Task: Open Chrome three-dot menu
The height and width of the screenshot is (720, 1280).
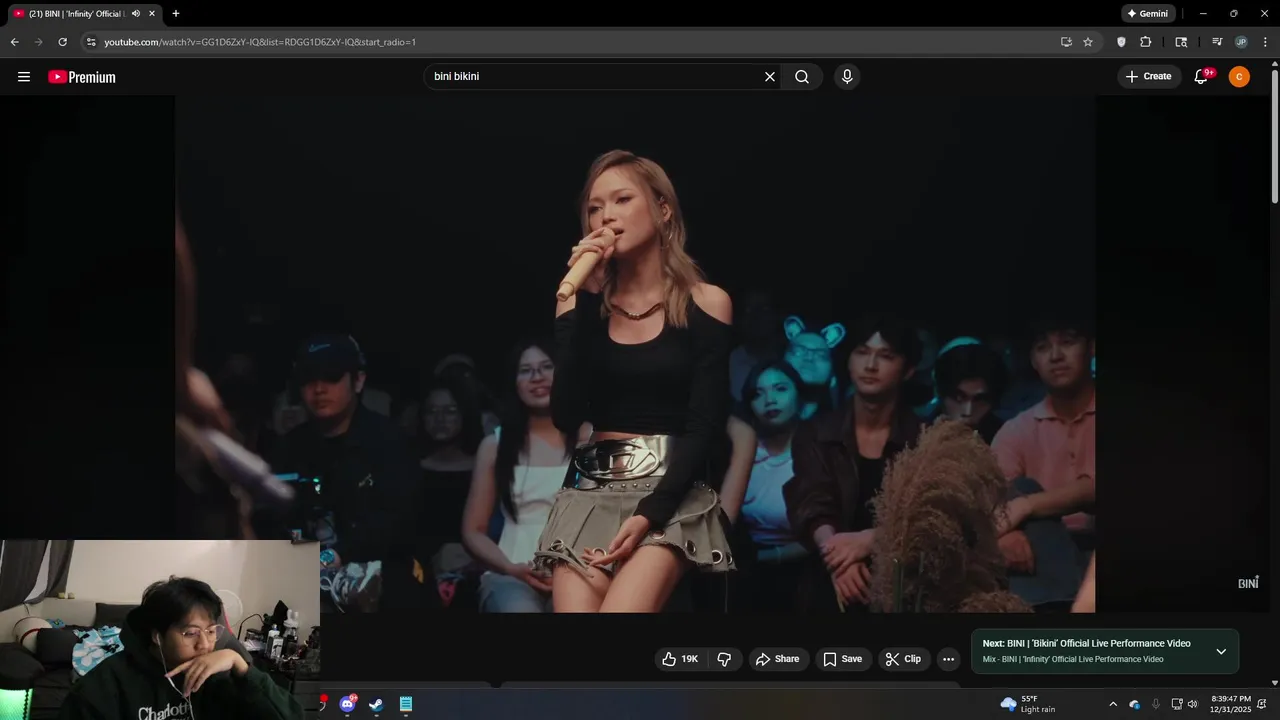Action: 1265,42
